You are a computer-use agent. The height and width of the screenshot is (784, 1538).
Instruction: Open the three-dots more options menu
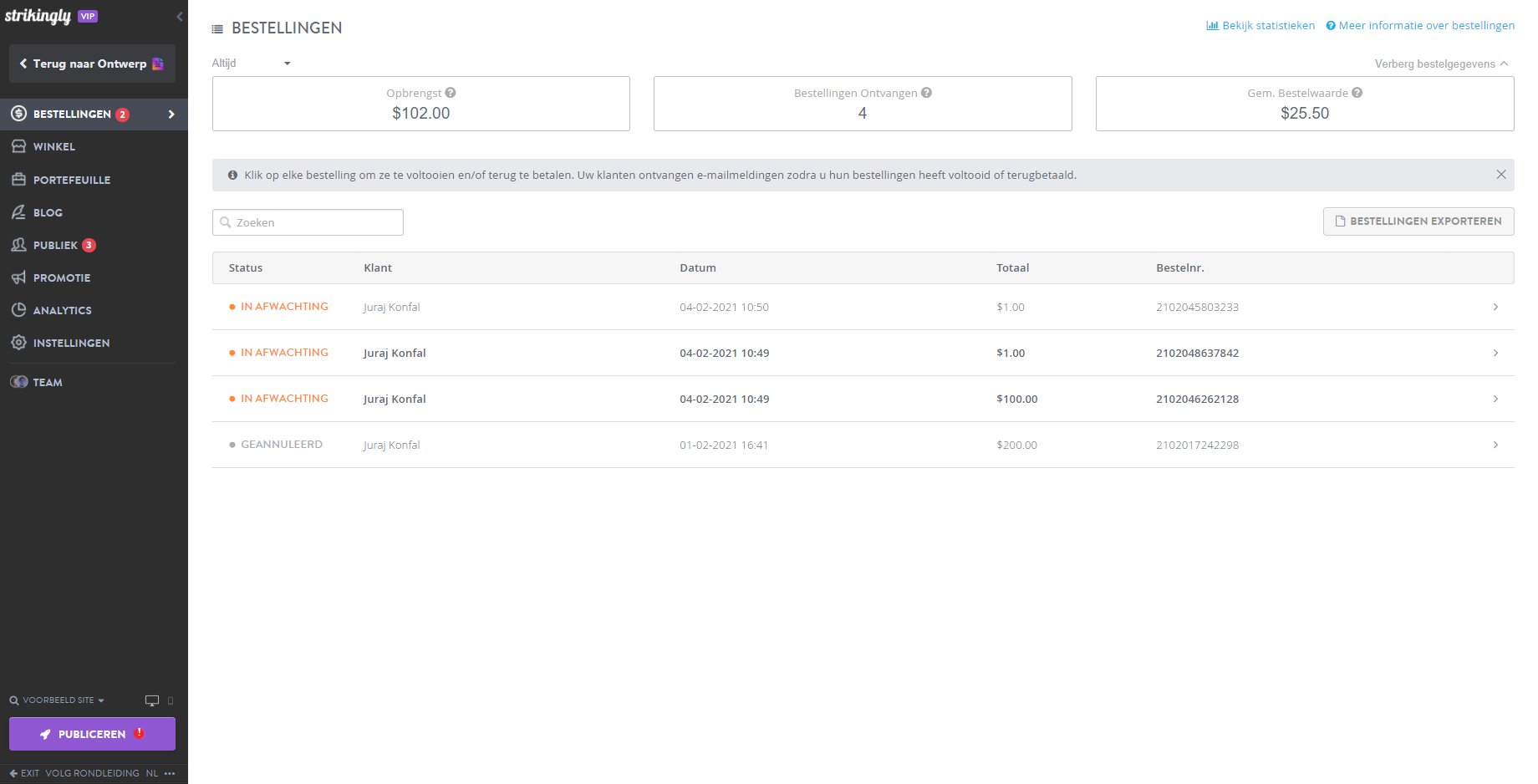point(170,773)
